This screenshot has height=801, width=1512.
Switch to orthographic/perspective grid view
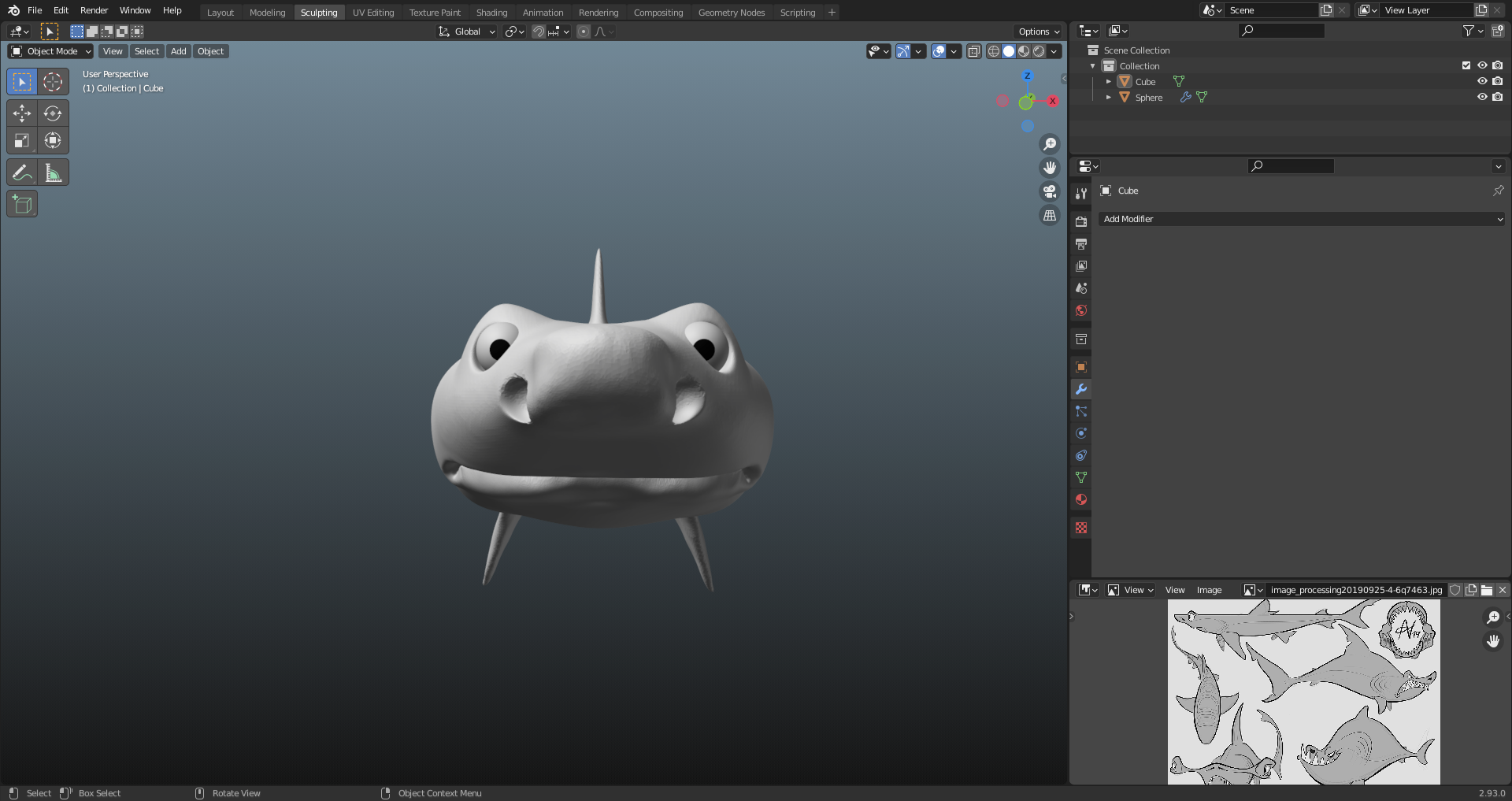point(1050,216)
